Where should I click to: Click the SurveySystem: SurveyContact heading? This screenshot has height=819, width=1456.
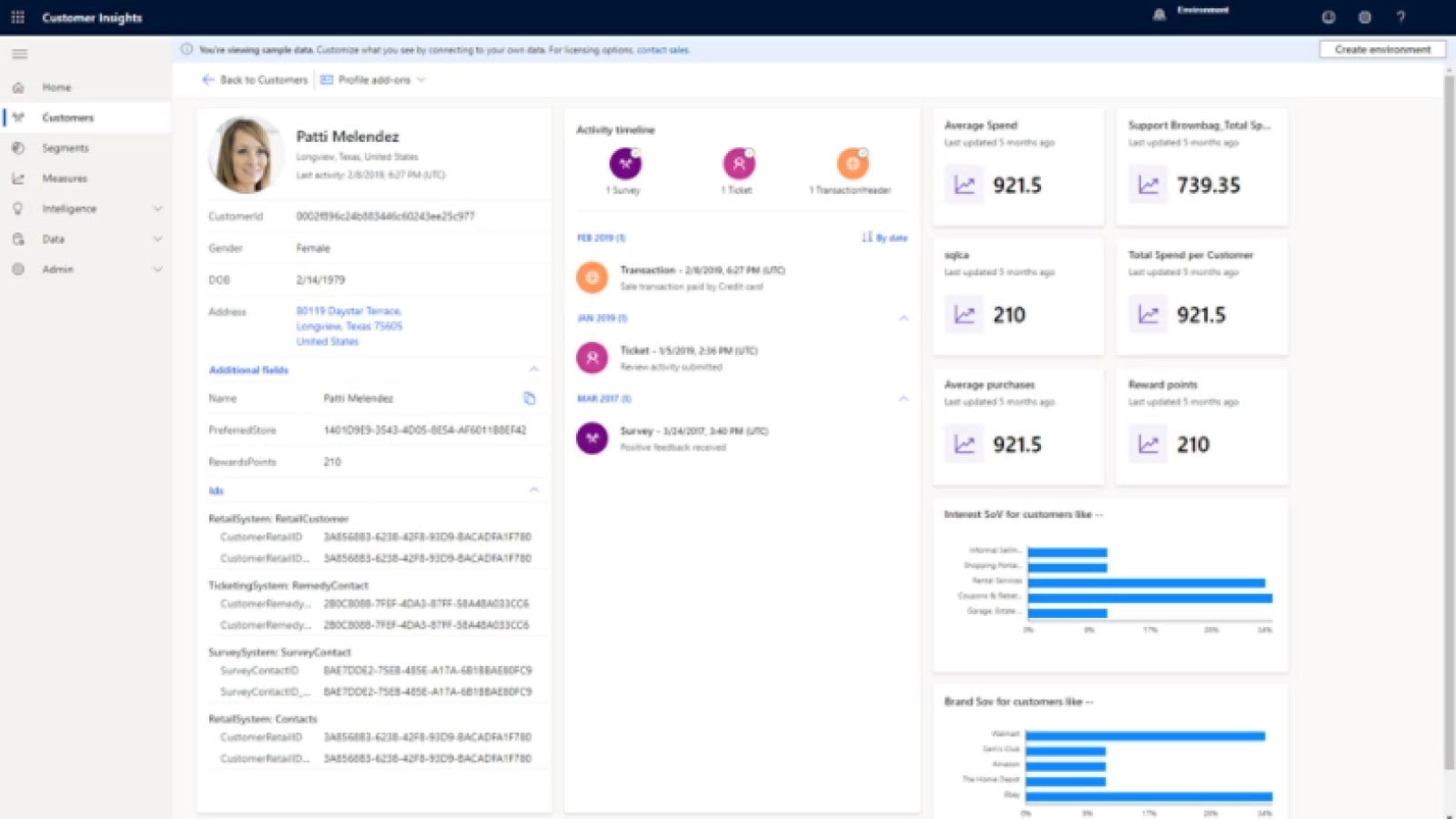(x=279, y=652)
